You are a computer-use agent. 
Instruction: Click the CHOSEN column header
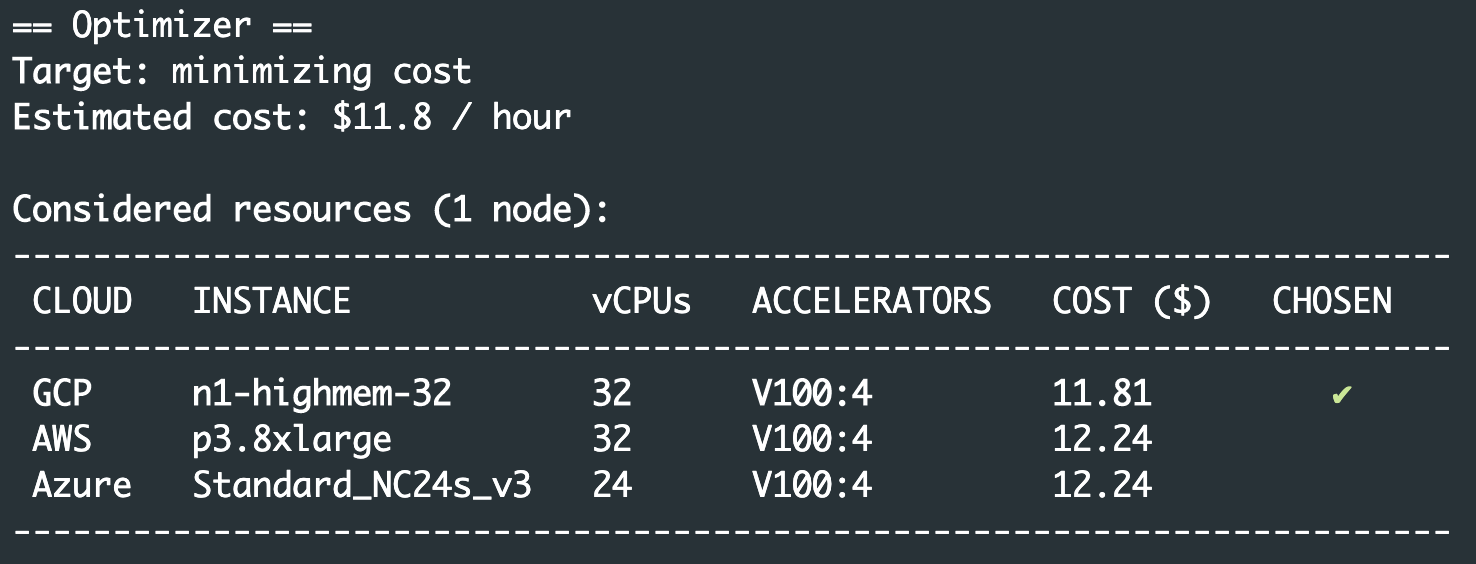pyautogui.click(x=1332, y=301)
